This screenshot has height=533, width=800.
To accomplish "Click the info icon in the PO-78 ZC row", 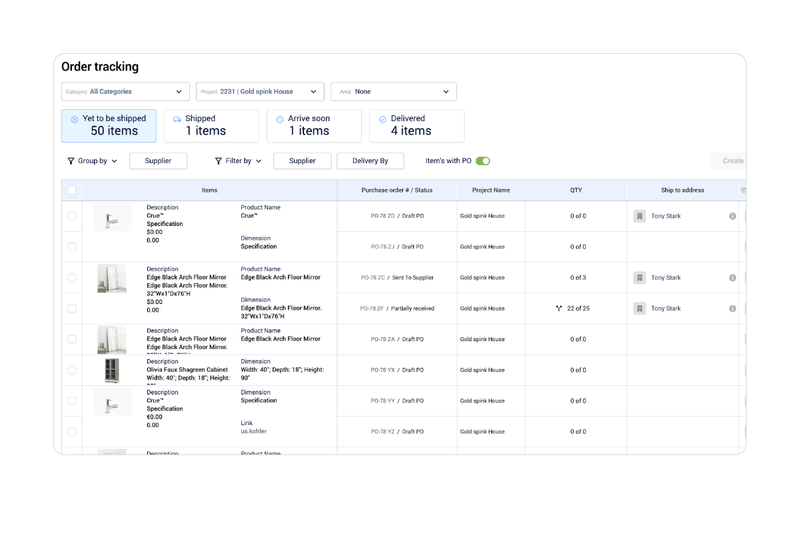I will [x=732, y=277].
